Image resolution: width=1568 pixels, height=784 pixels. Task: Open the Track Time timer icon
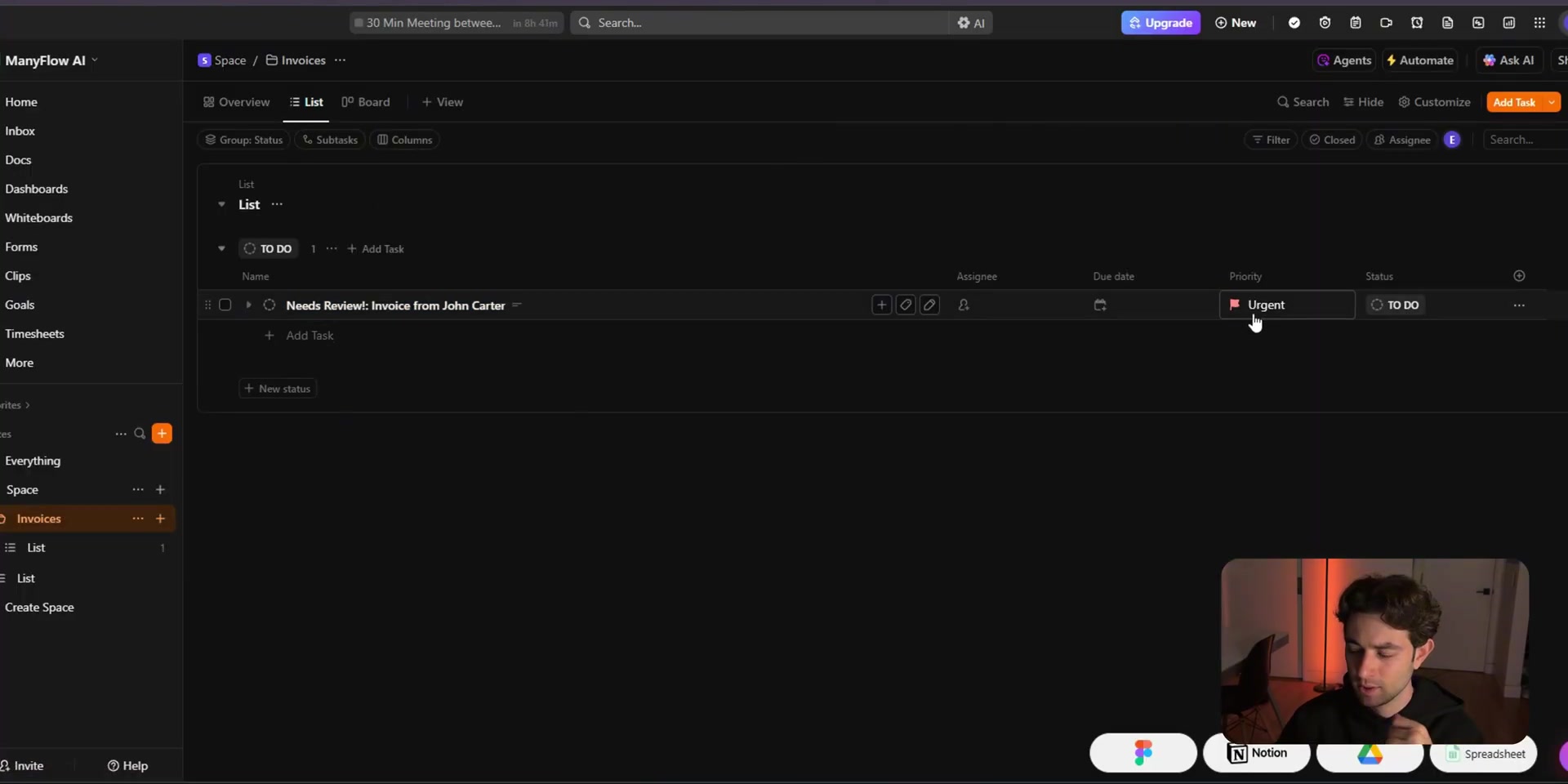pos(1325,23)
